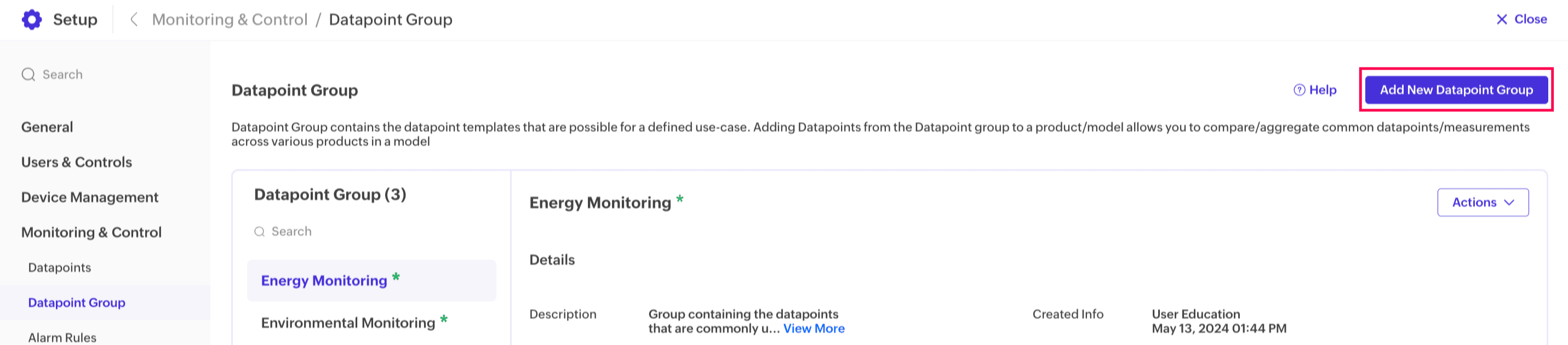Select Environmental Monitoring group

[x=347, y=323]
